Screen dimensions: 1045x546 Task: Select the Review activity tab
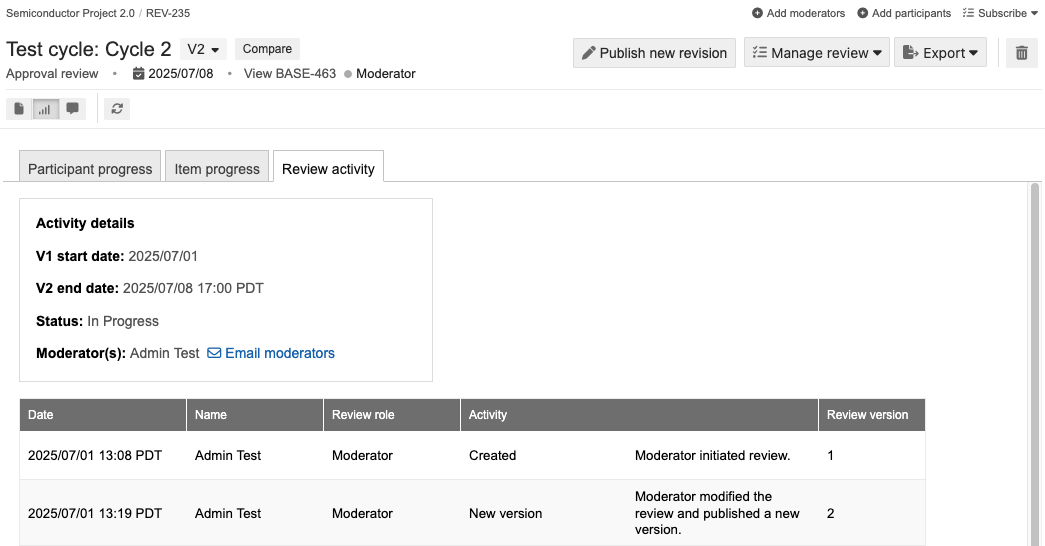328,169
